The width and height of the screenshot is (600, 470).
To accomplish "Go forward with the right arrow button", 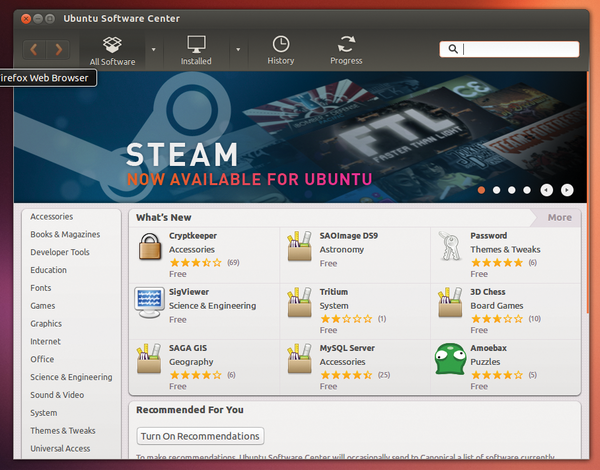I will tap(58, 49).
